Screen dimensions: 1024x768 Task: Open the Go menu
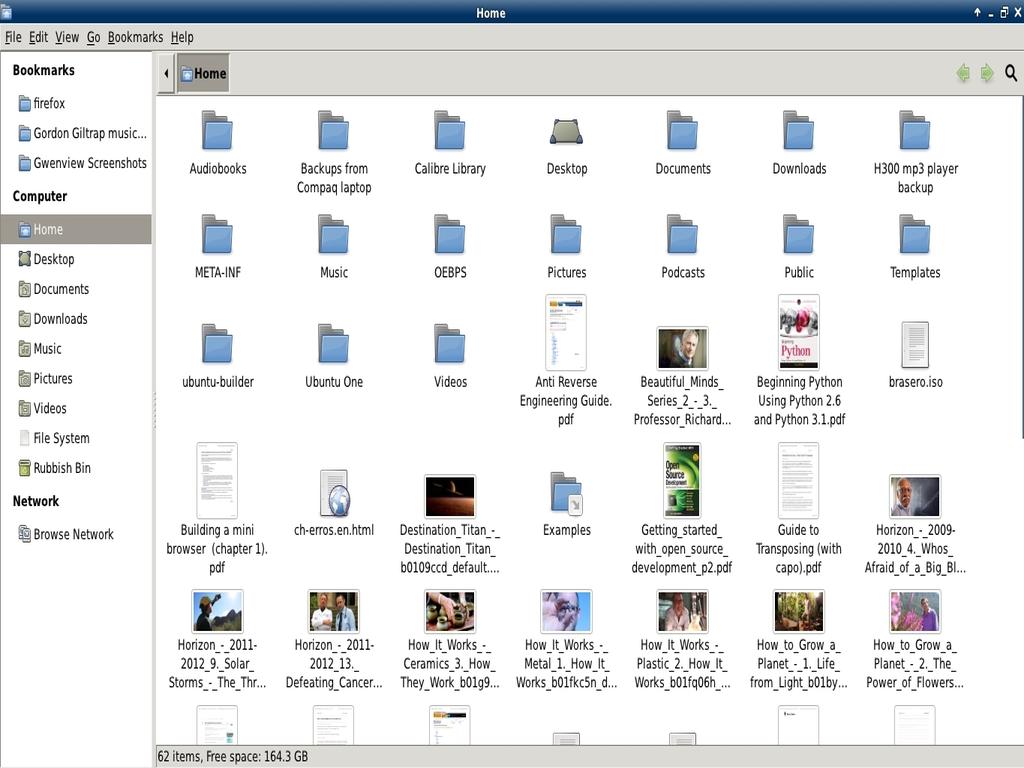pos(93,37)
